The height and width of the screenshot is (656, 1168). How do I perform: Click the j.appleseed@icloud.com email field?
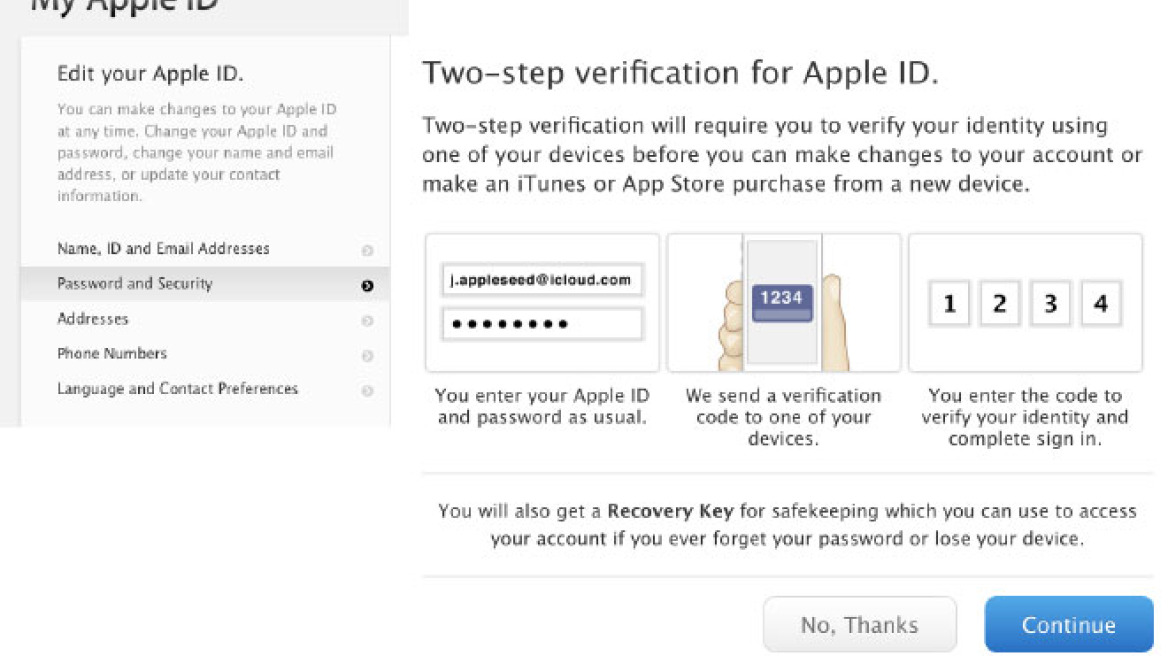541,280
